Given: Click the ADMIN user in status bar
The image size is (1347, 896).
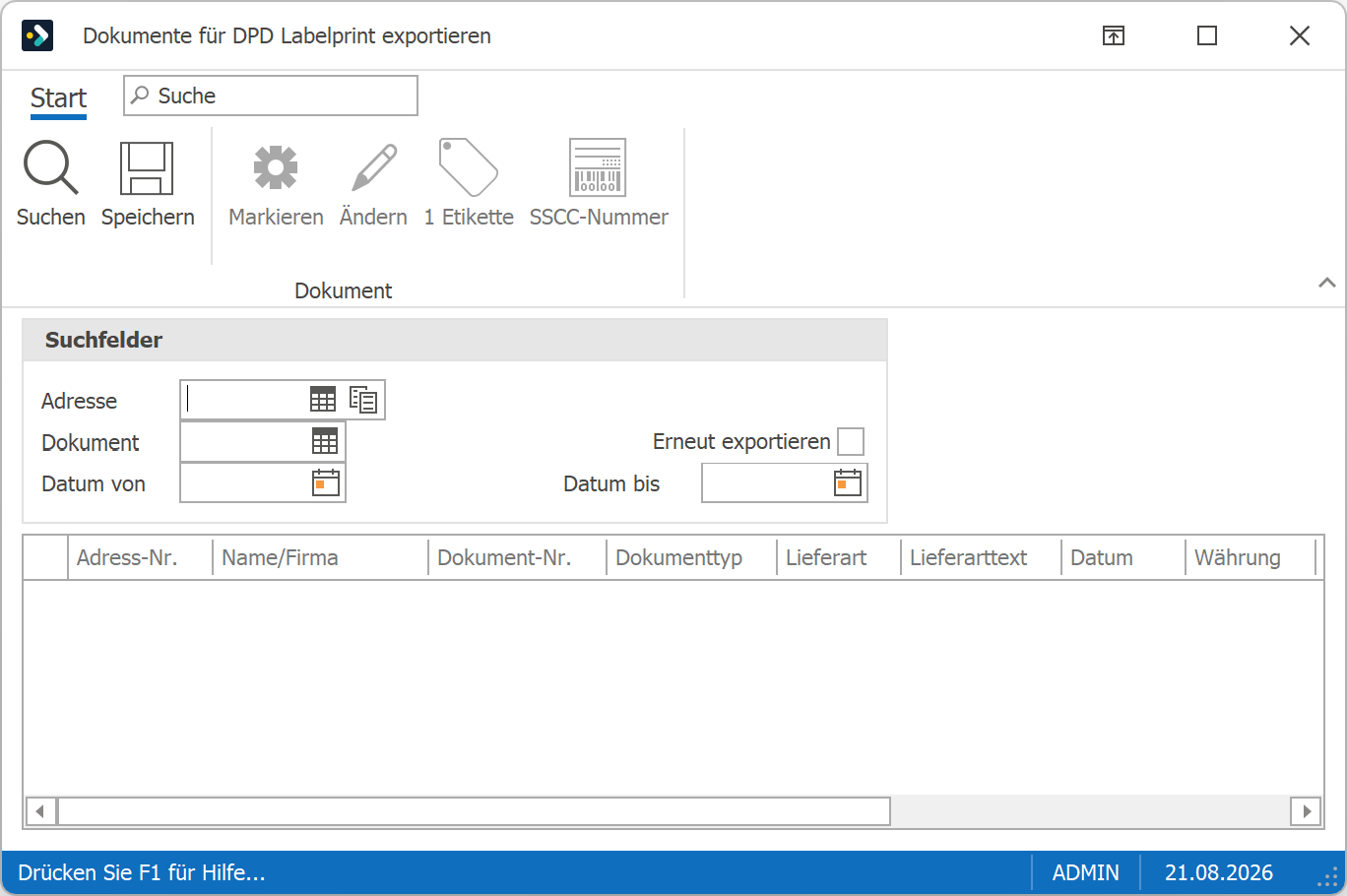Looking at the screenshot, I should 1086,873.
